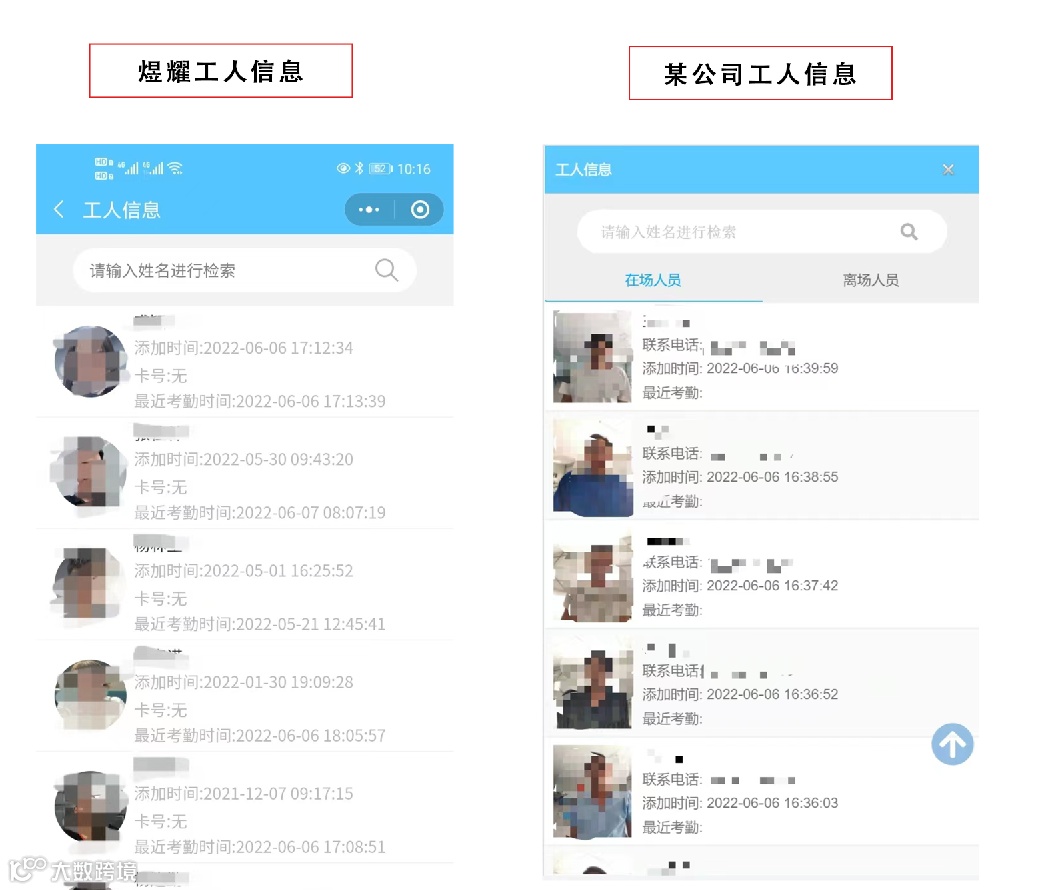Open worker photo added 2022-06-06 16:38:55
The height and width of the screenshot is (890, 1050).
593,467
